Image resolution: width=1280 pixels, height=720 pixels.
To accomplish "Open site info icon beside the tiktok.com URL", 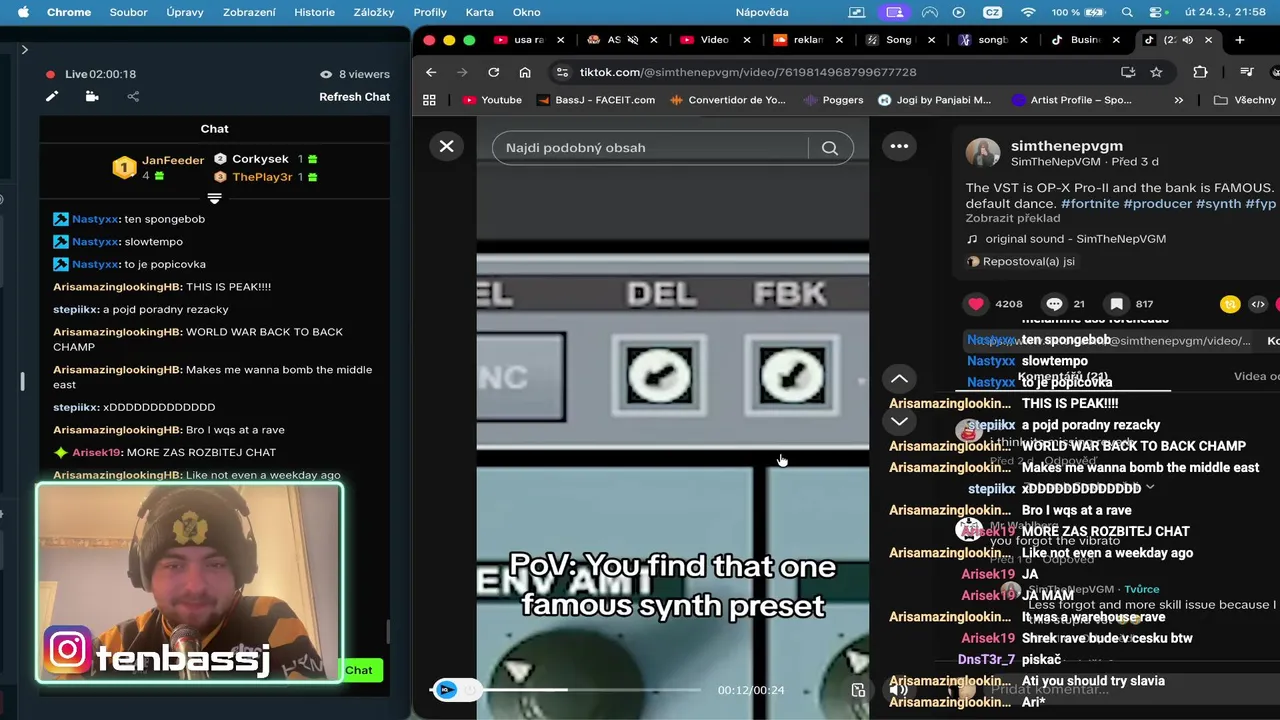I will (x=562, y=72).
